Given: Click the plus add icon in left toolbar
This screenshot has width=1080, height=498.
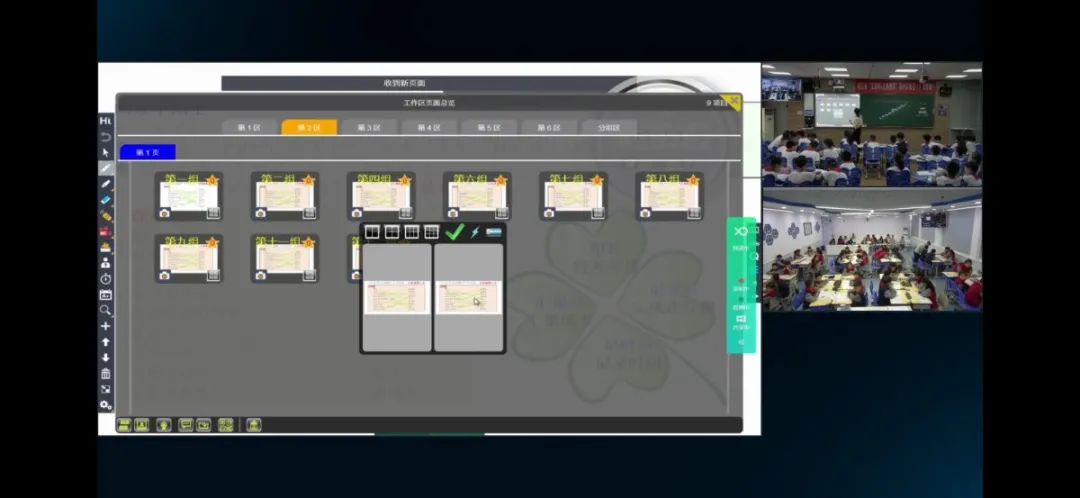Looking at the screenshot, I should point(105,326).
